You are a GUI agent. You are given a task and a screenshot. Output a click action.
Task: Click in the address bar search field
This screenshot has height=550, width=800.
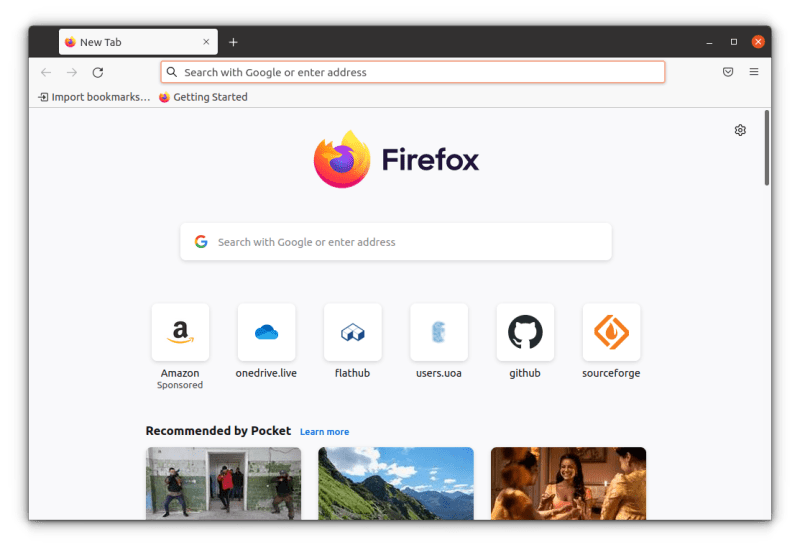pos(413,72)
